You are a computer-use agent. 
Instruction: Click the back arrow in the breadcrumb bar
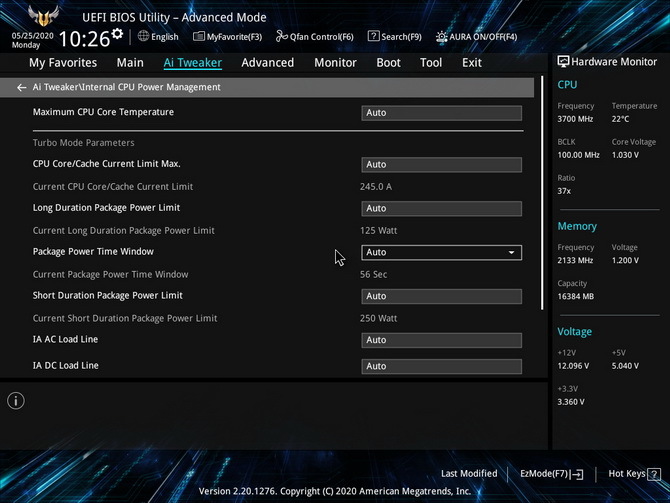[21, 88]
